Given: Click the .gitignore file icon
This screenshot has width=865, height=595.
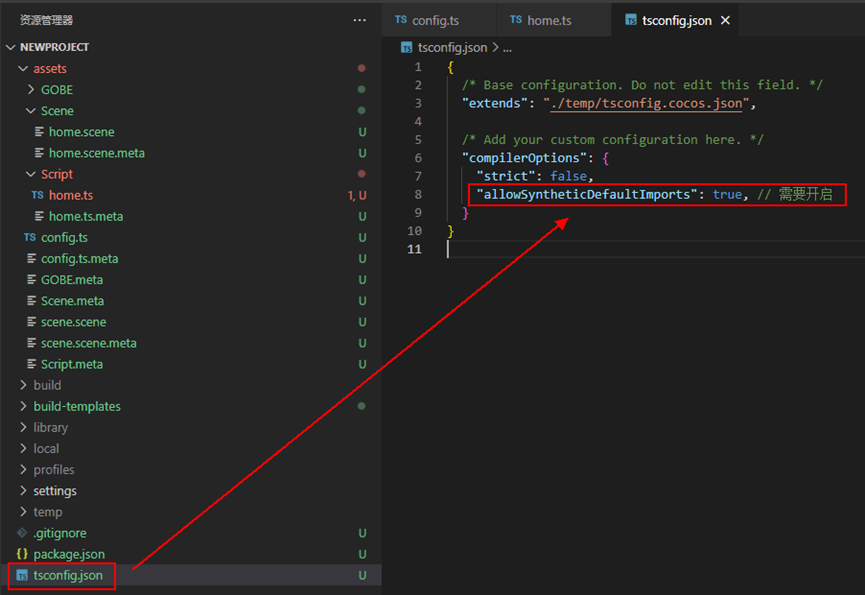Looking at the screenshot, I should tap(22, 533).
